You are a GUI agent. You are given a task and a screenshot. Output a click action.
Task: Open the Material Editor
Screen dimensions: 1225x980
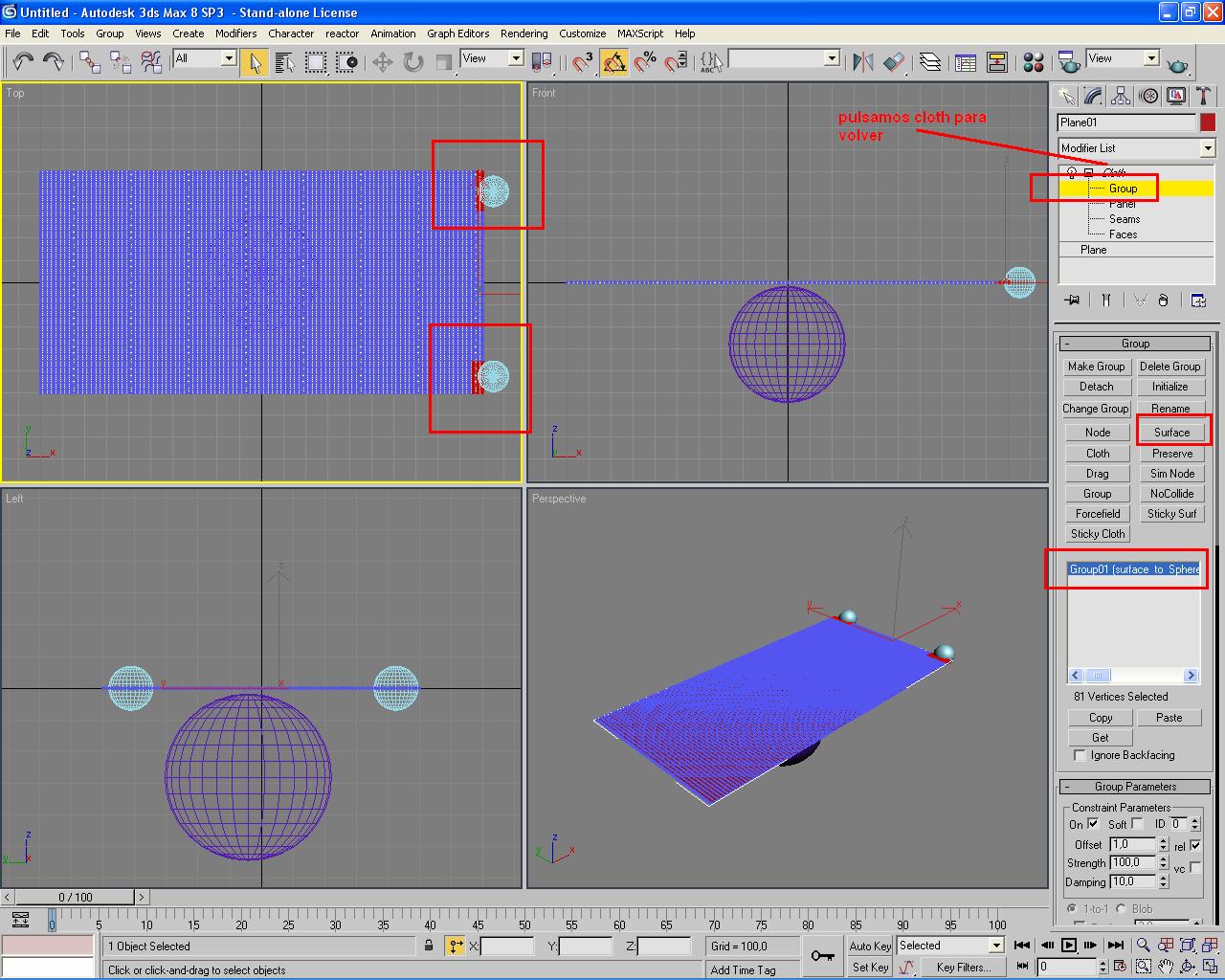click(1034, 62)
